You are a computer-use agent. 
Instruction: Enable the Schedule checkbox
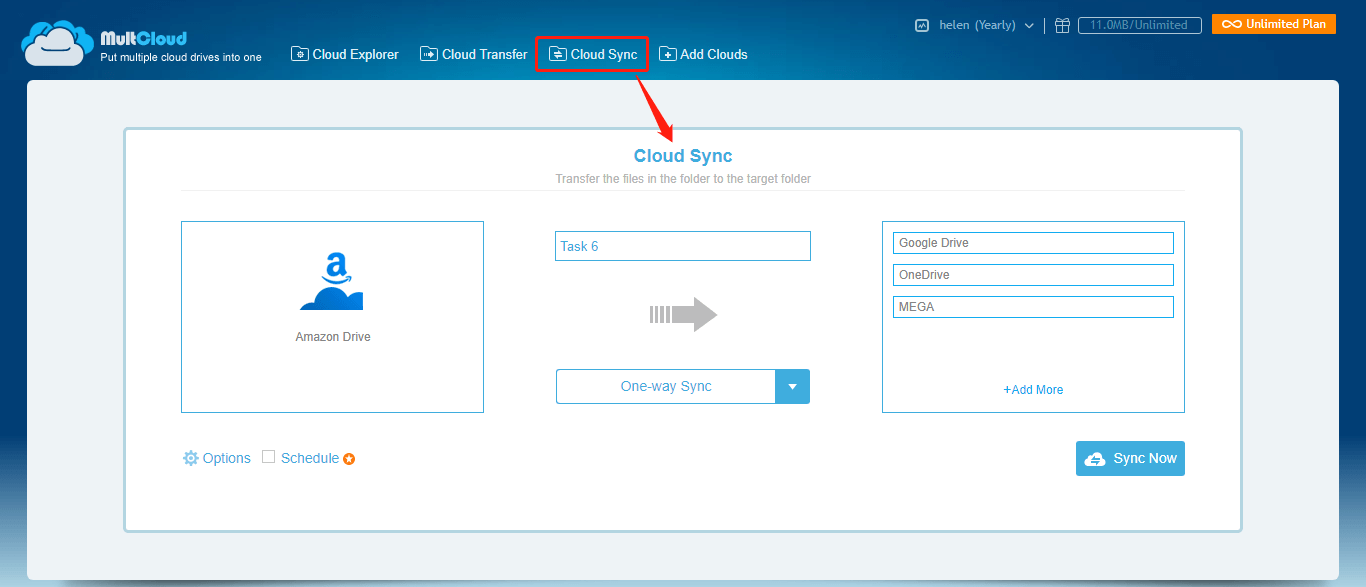click(x=268, y=457)
